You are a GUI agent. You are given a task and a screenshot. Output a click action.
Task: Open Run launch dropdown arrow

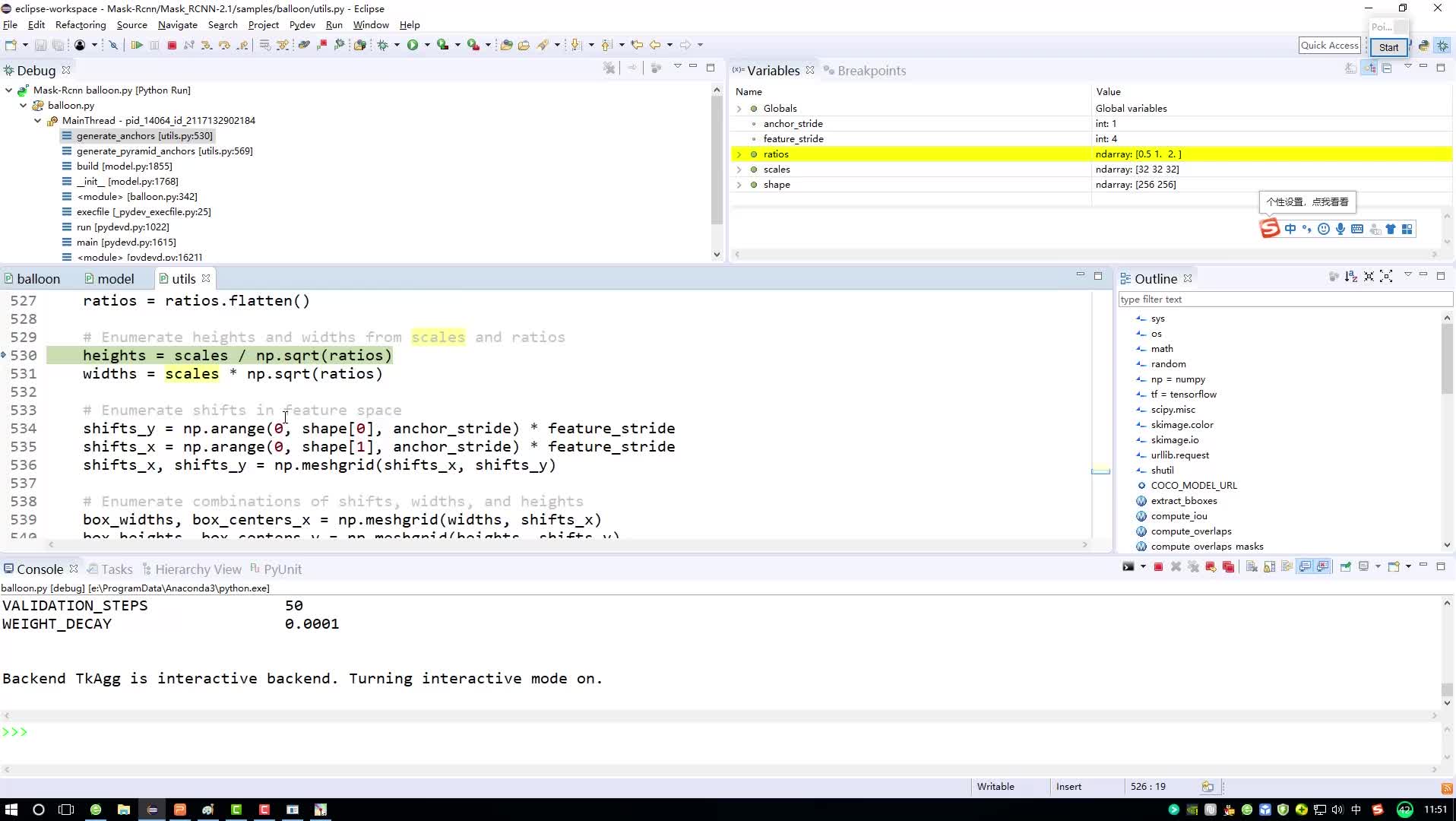click(x=427, y=46)
